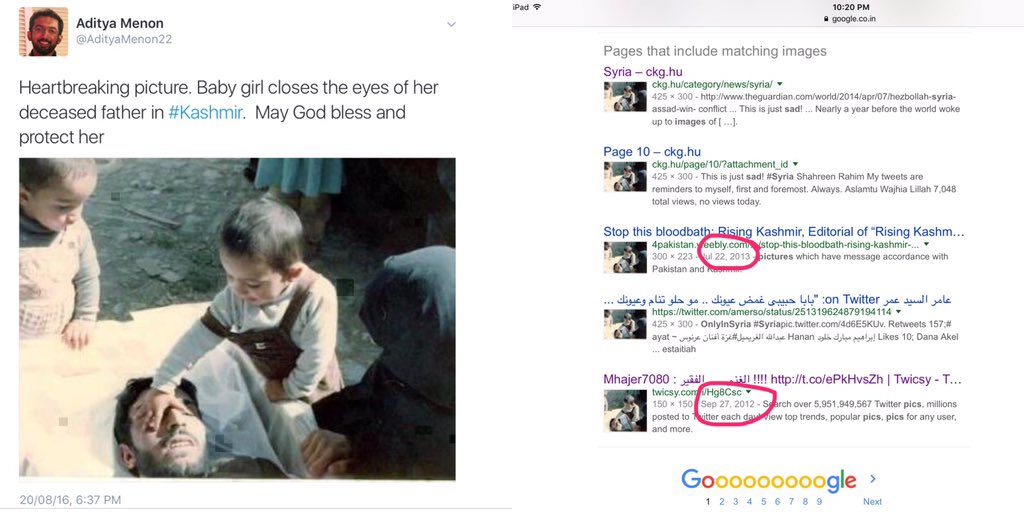Open the tweet's attached photo
This screenshot has width=1024, height=512.
[237, 316]
